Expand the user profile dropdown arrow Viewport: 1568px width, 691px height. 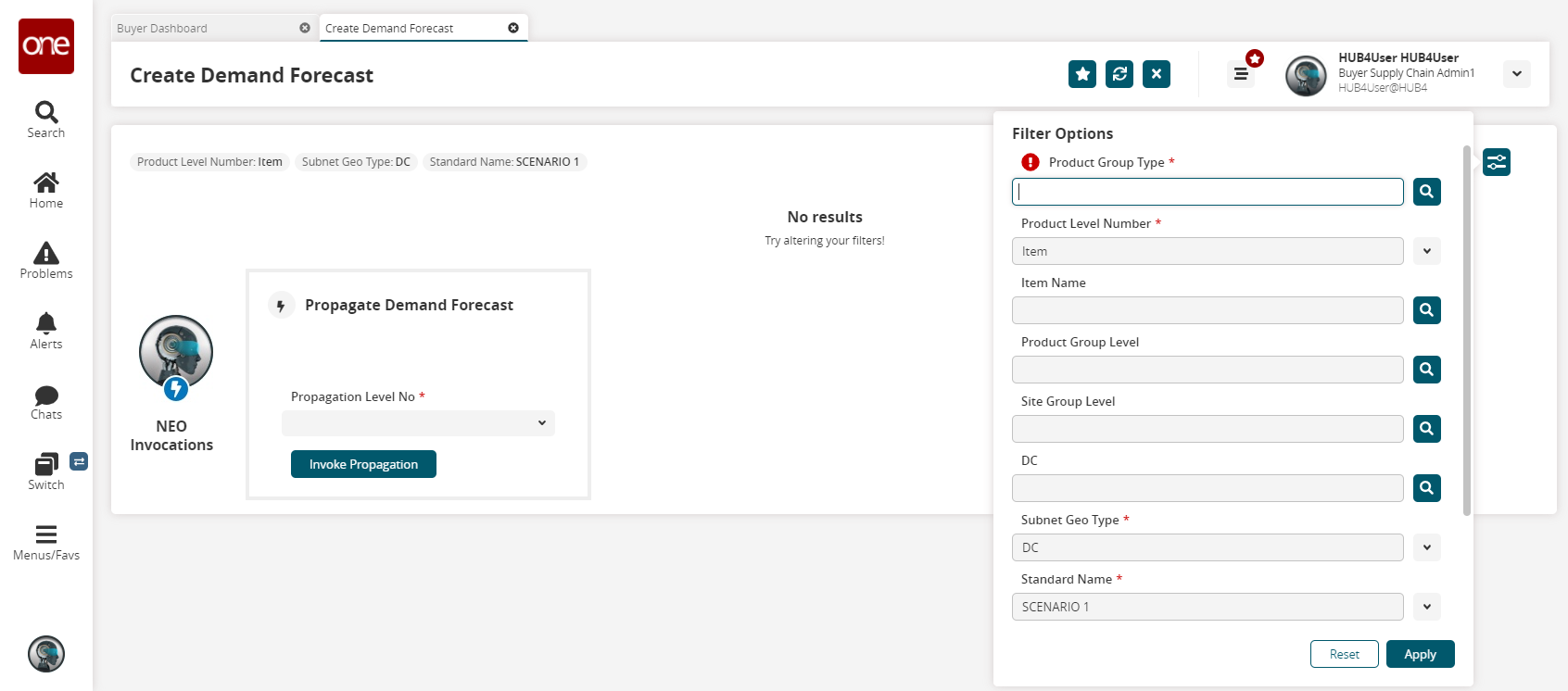pyautogui.click(x=1516, y=74)
